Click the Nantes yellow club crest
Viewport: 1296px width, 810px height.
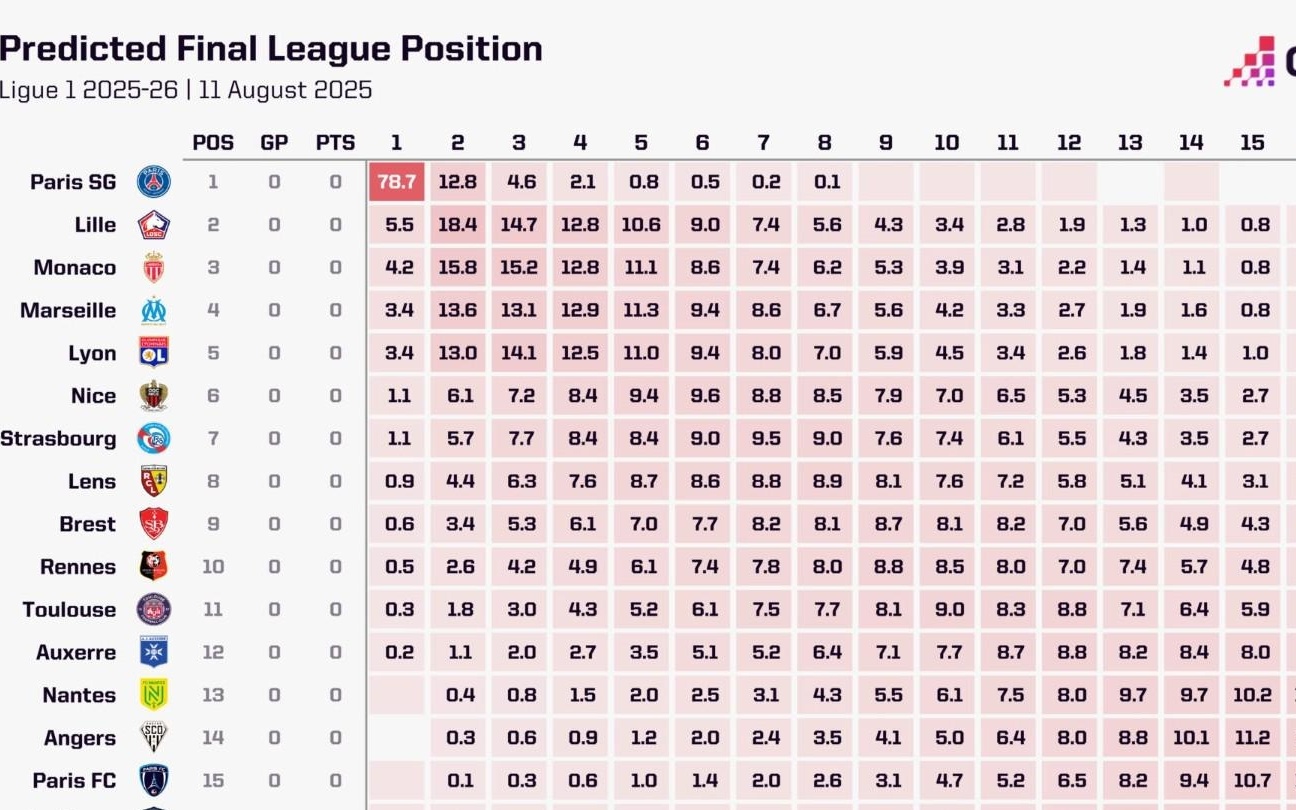154,695
